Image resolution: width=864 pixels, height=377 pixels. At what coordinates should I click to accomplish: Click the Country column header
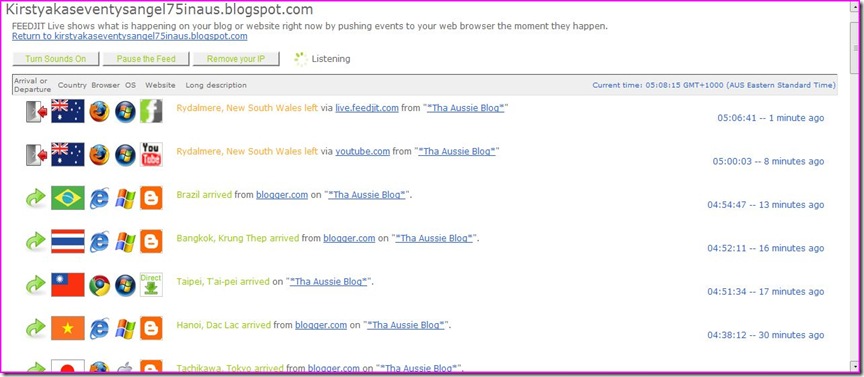tap(72, 85)
